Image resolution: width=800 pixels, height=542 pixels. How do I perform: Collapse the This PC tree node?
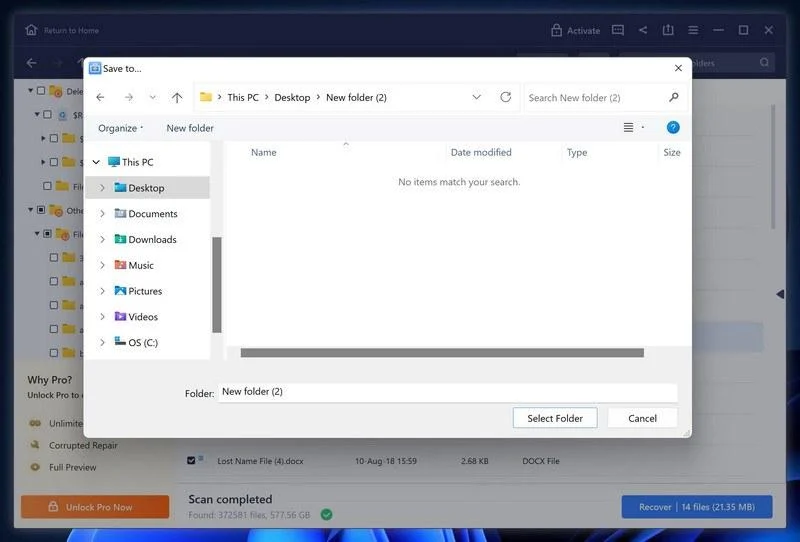coord(96,162)
